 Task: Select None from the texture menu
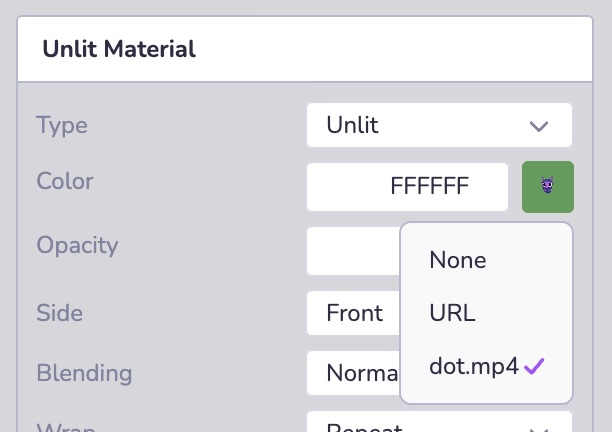click(x=458, y=260)
